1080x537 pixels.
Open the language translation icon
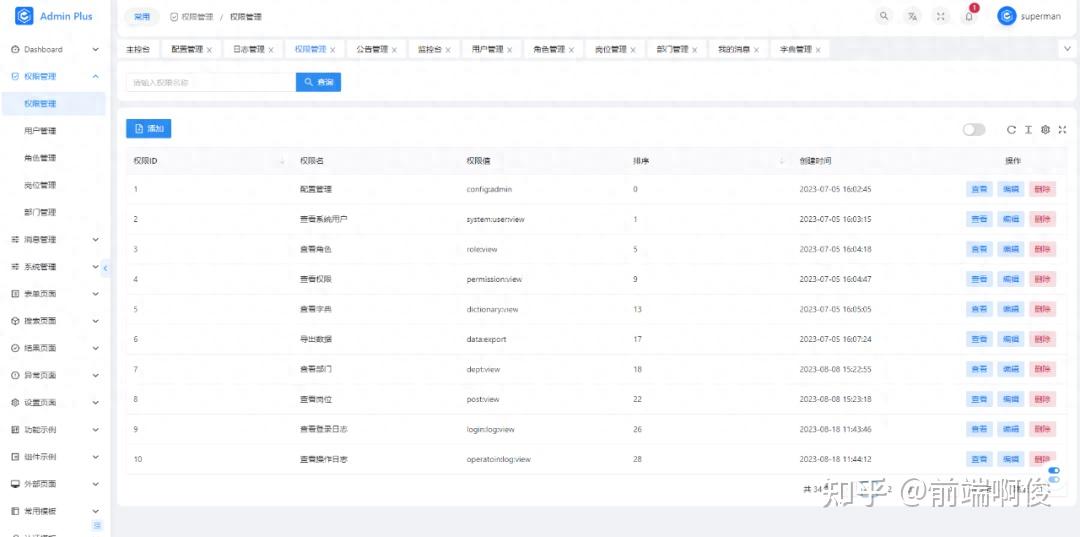pyautogui.click(x=912, y=17)
